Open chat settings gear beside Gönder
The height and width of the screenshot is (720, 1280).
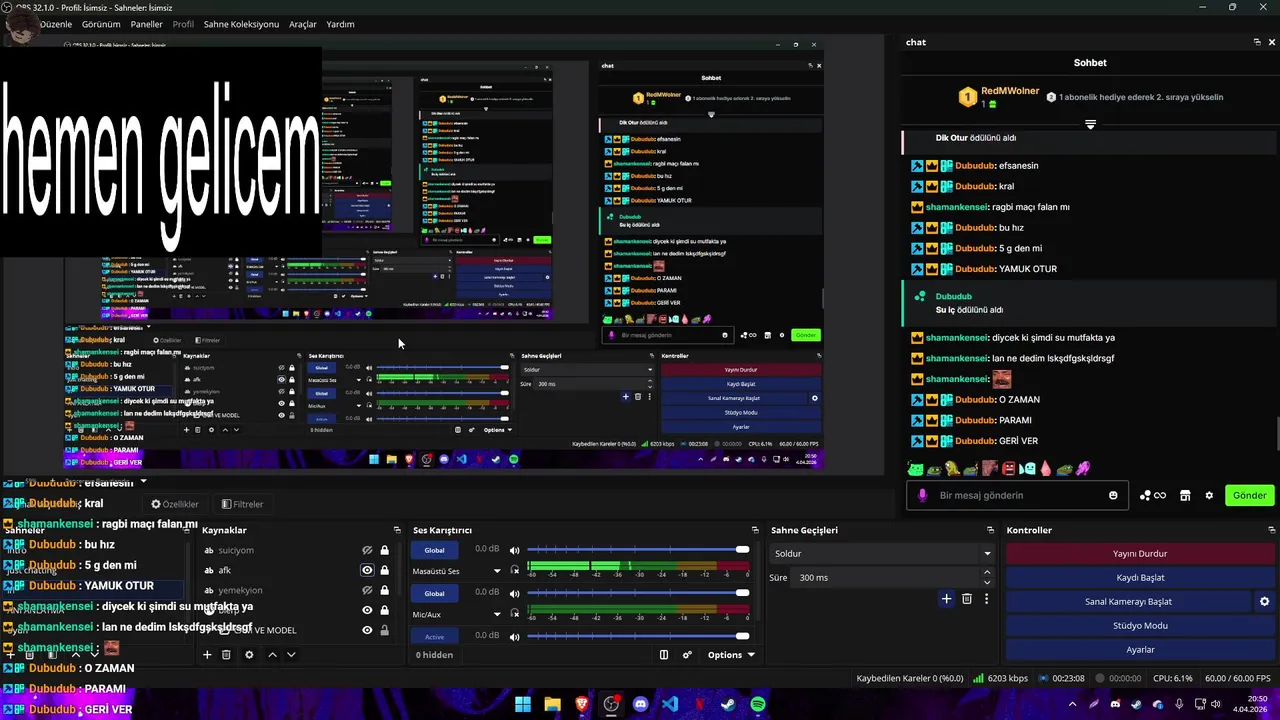(1209, 495)
